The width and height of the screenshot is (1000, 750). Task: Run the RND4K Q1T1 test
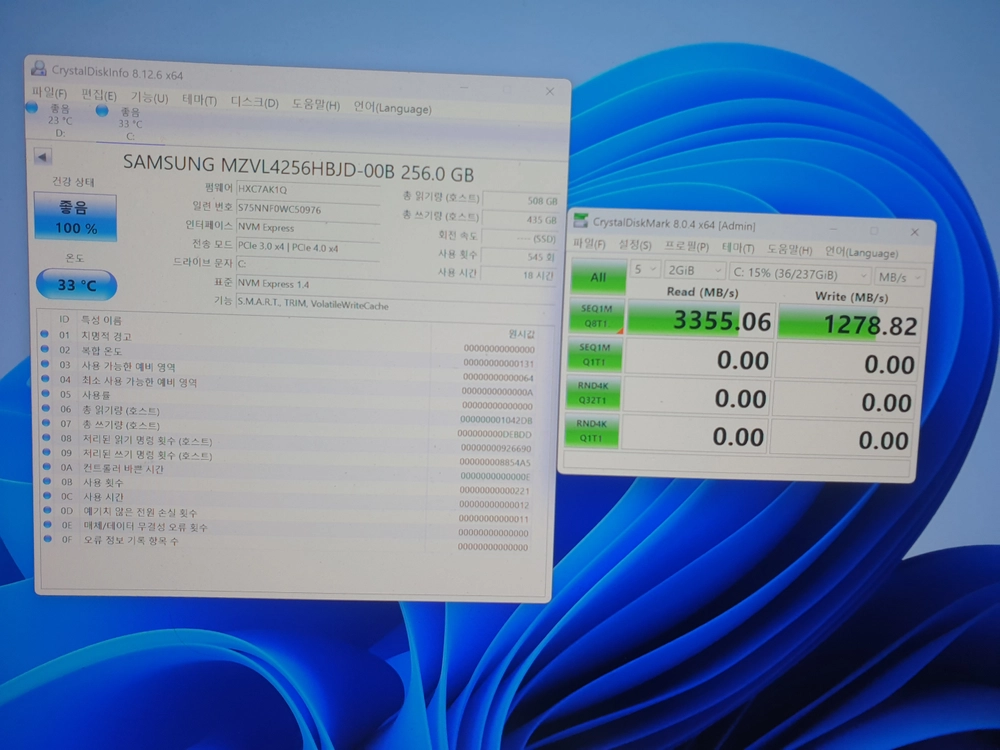tap(591, 430)
